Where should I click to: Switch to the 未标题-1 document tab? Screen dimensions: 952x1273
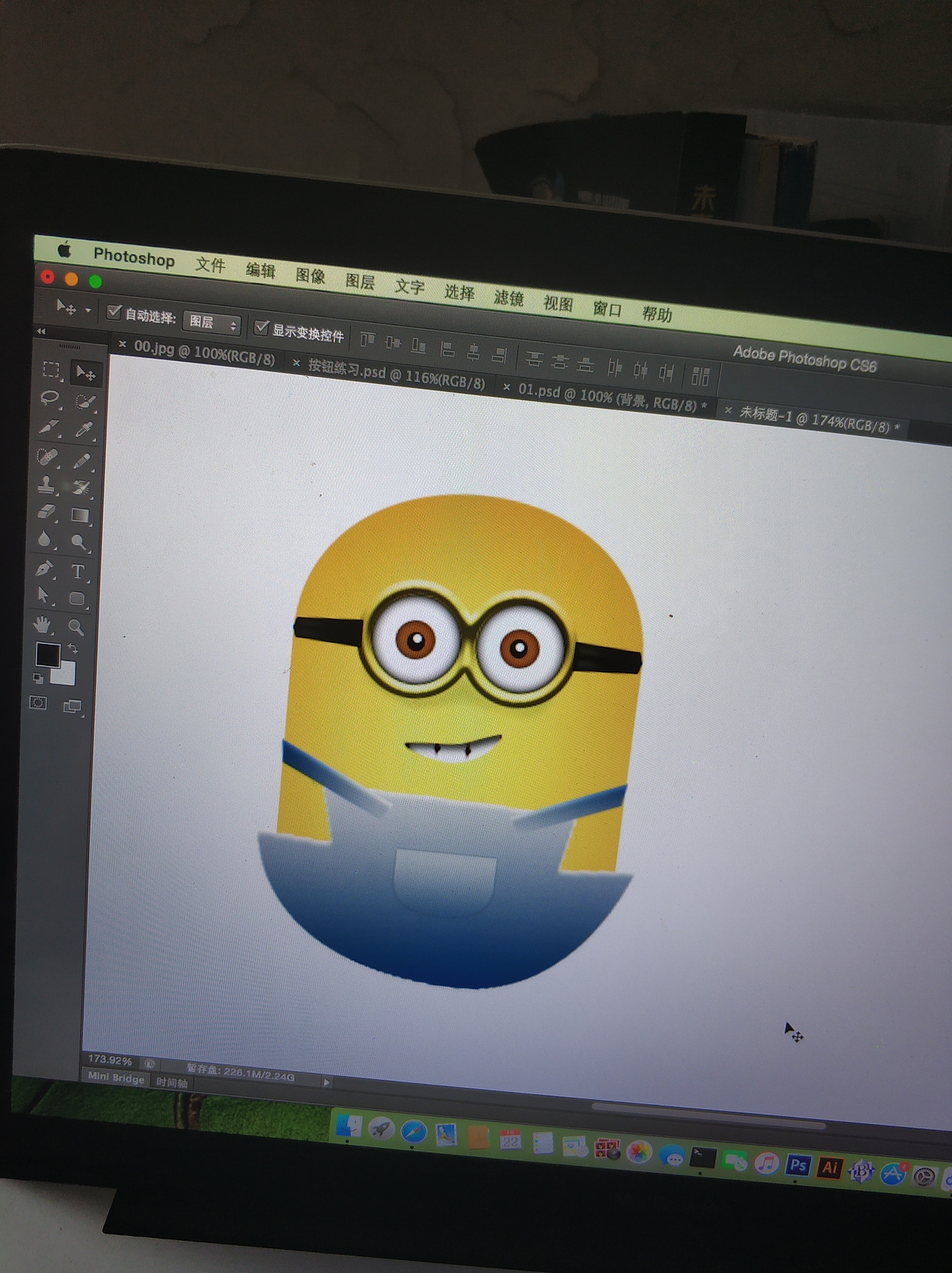tap(814, 418)
